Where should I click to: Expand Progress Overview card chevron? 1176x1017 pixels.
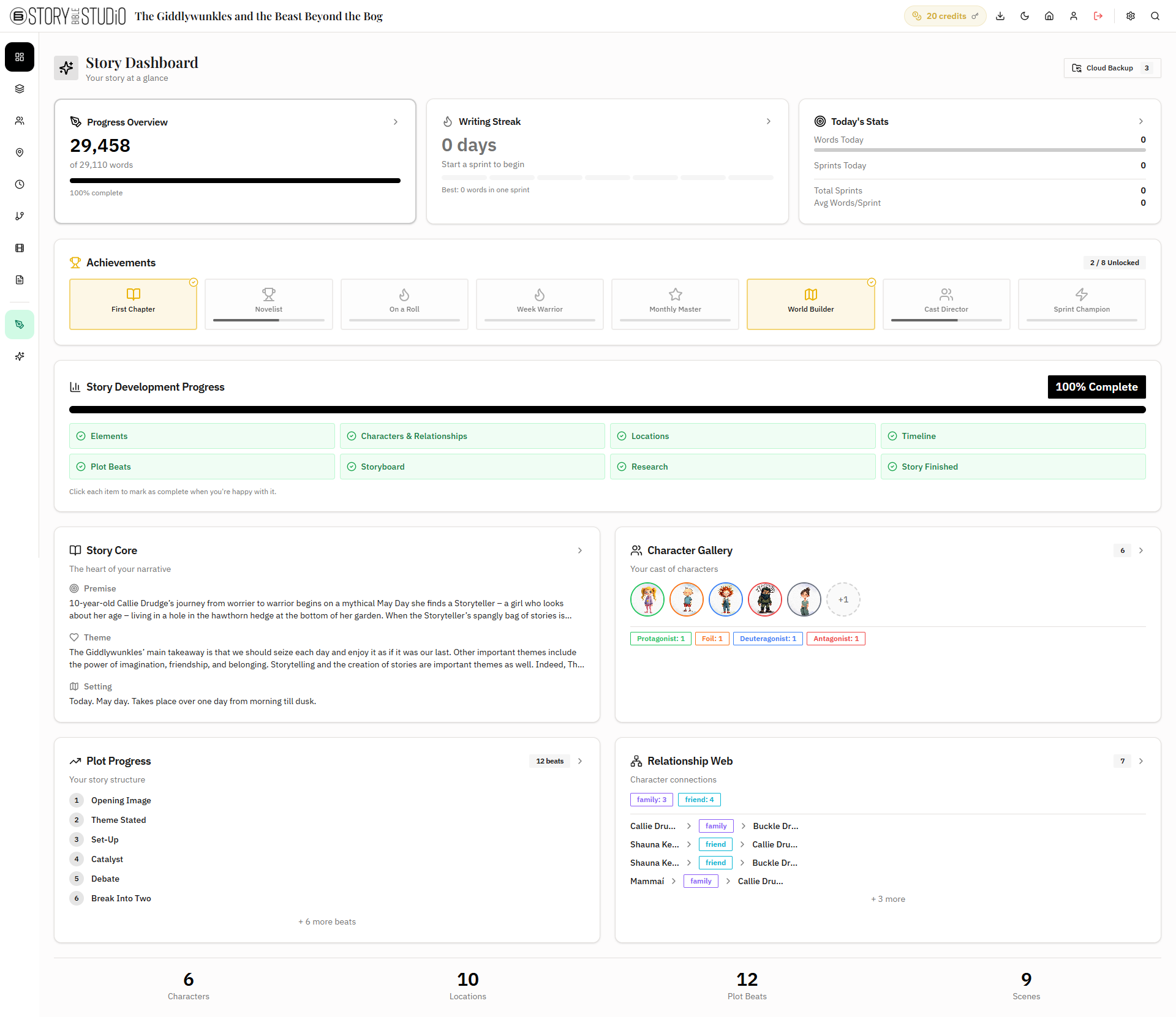[396, 122]
